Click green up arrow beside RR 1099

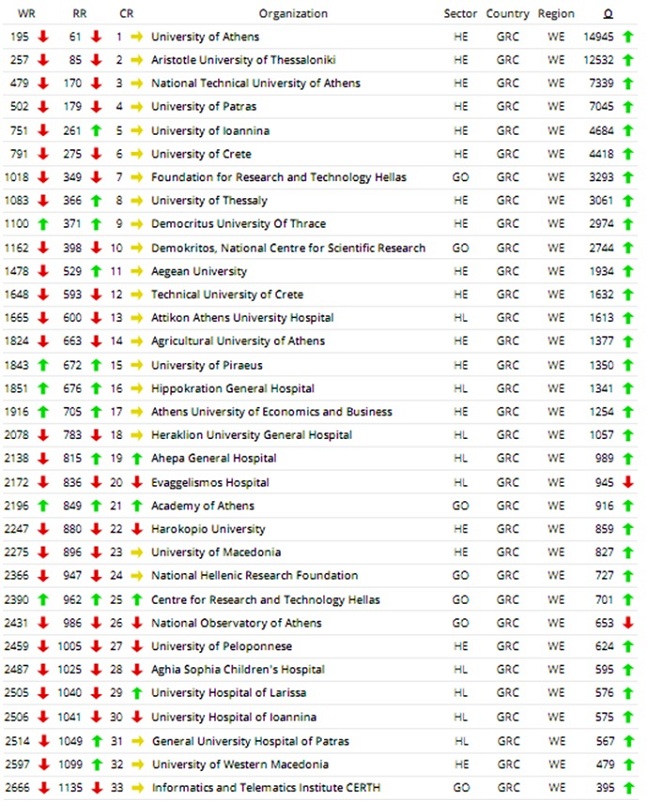(x=97, y=764)
